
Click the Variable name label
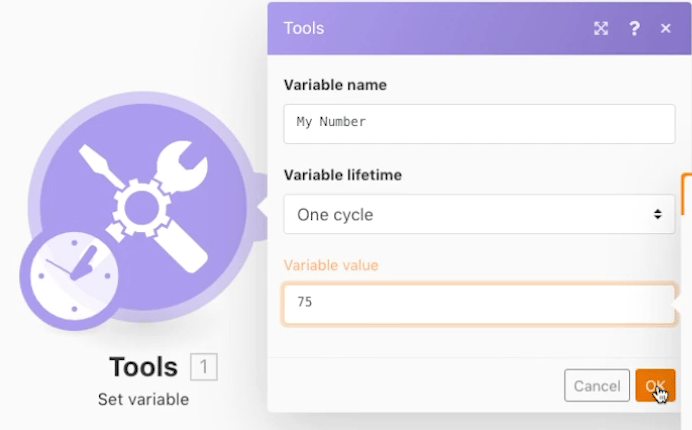(335, 85)
